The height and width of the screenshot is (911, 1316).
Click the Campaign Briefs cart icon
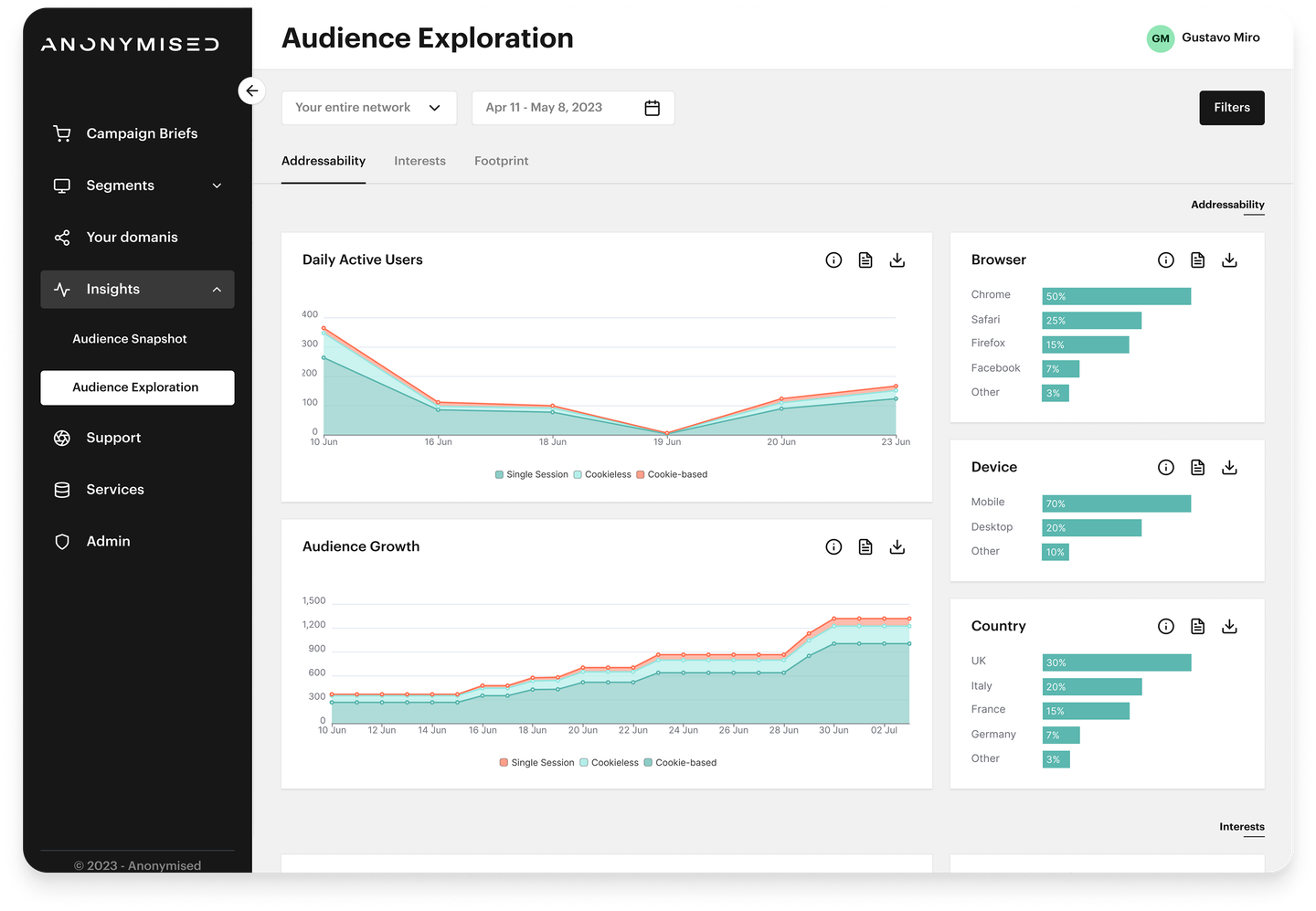pos(62,133)
